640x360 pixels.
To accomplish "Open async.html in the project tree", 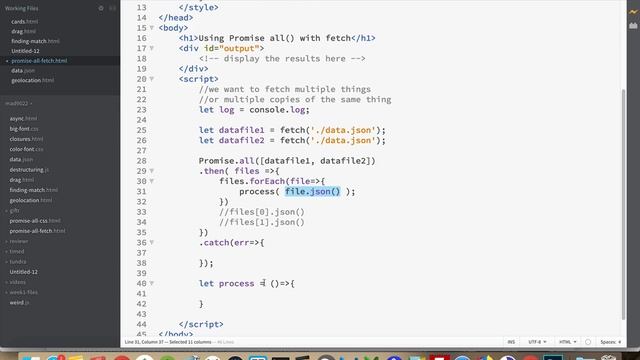I will coord(23,119).
